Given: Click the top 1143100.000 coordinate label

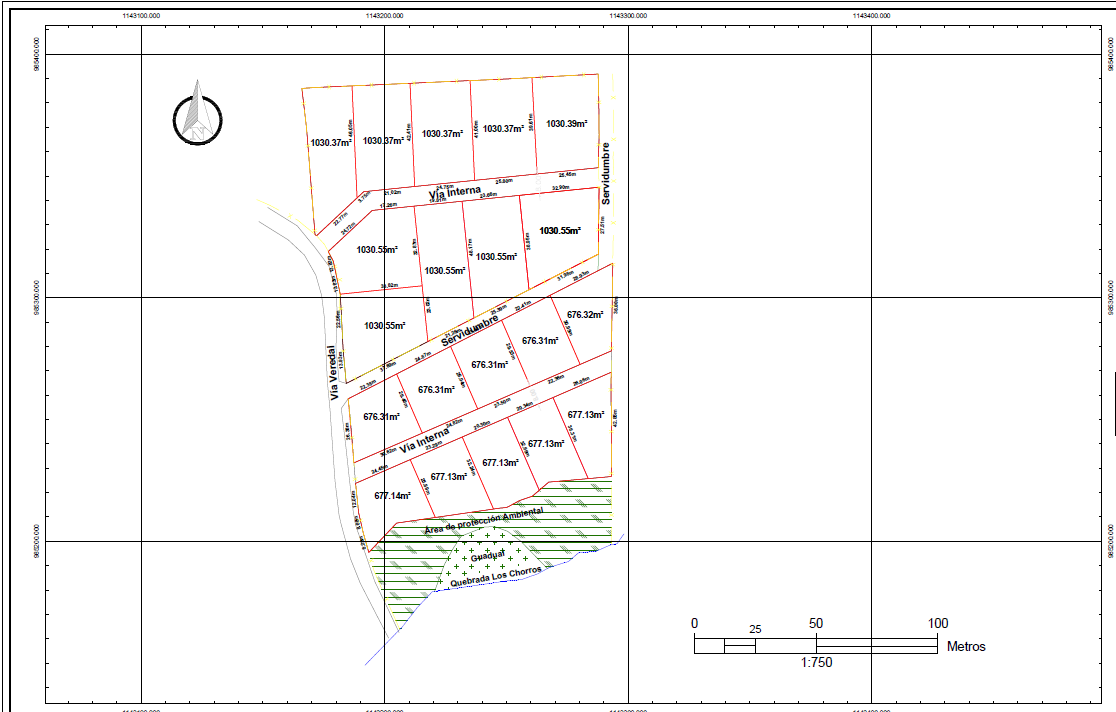Looking at the screenshot, I should point(141,15).
